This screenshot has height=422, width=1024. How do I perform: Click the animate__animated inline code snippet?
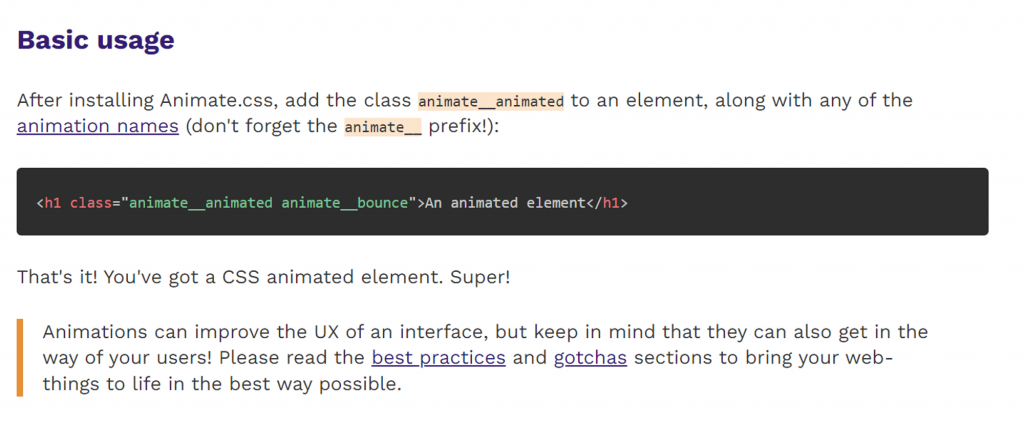491,101
